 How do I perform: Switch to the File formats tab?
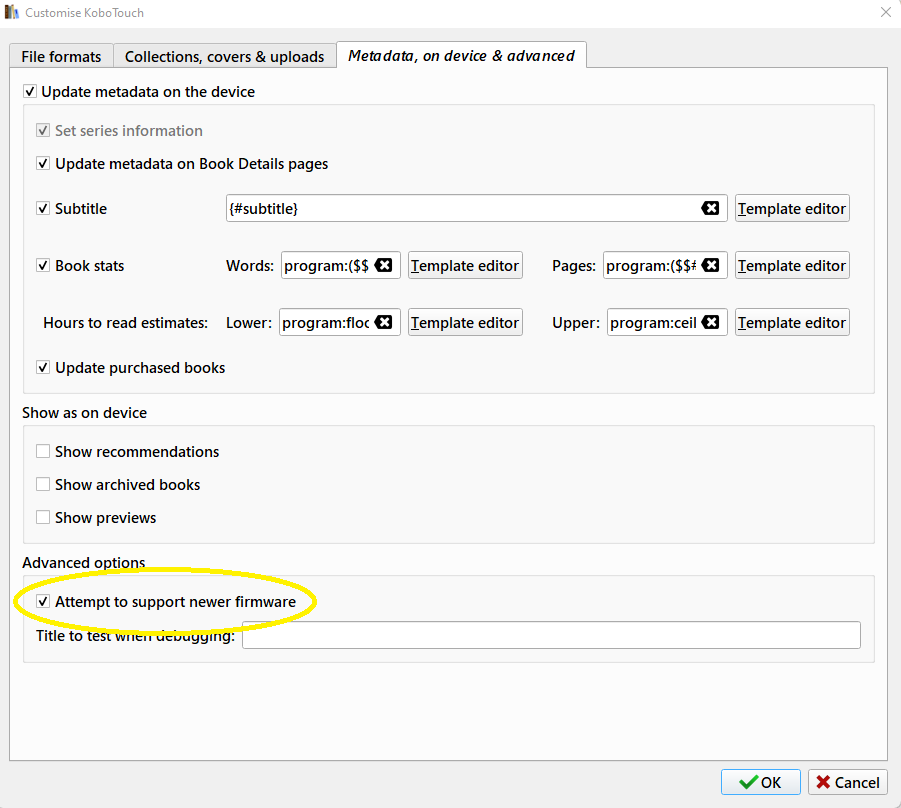(61, 56)
